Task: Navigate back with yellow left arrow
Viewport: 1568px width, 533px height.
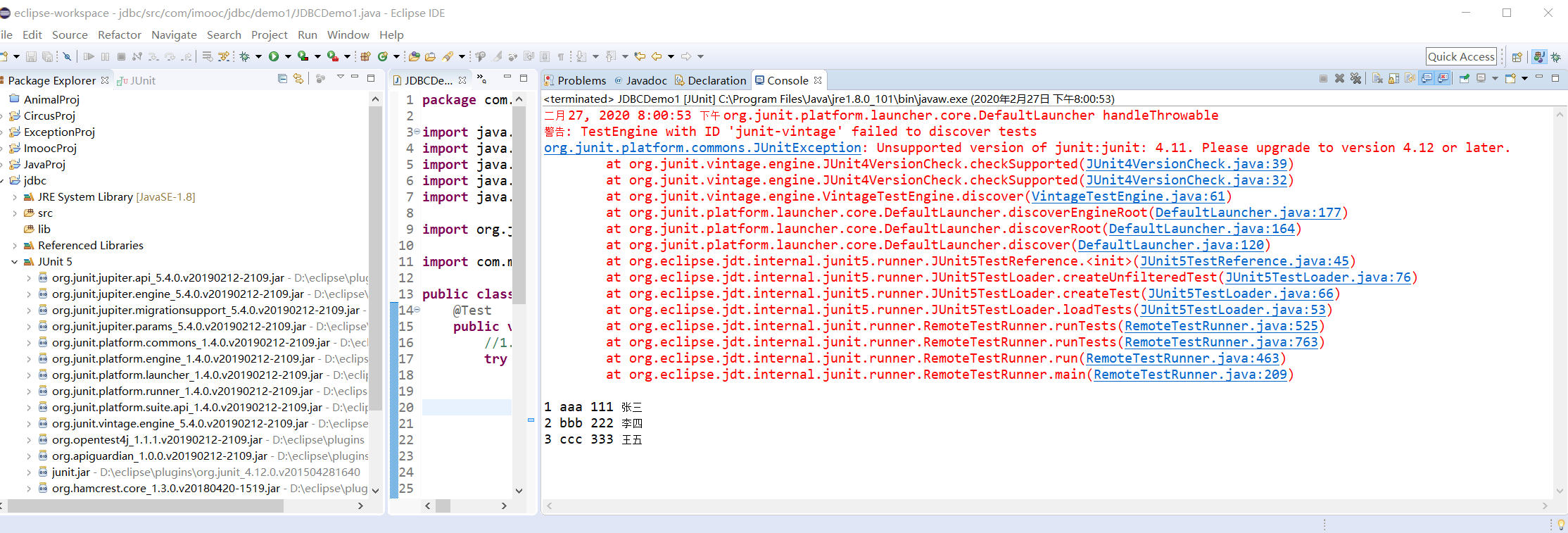Action: tap(657, 56)
